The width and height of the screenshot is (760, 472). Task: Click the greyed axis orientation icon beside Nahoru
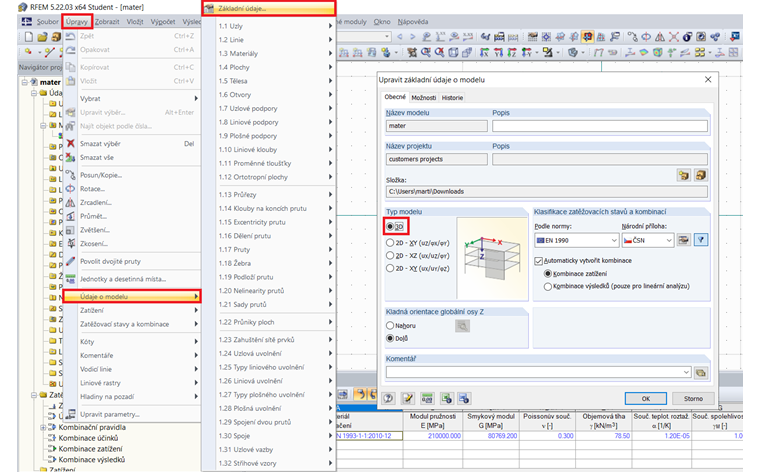click(462, 326)
